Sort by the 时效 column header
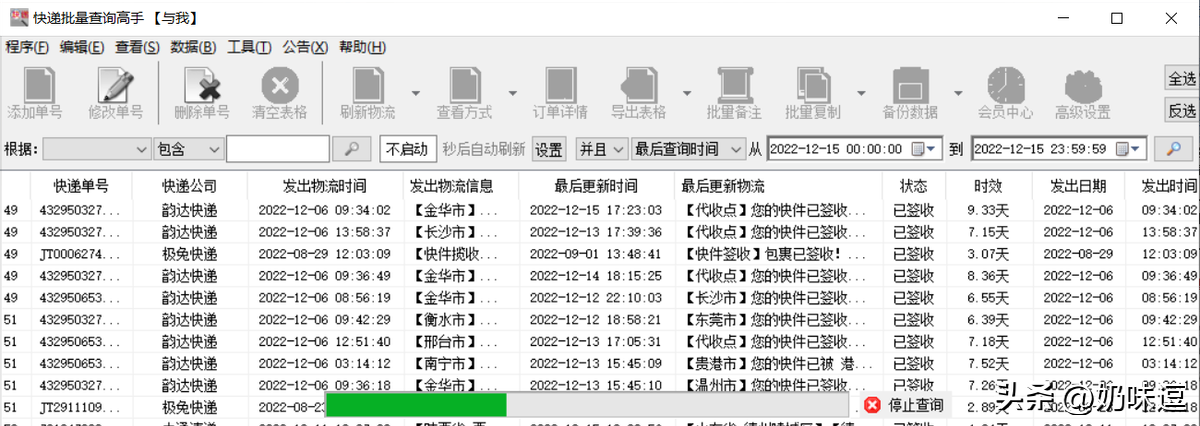Viewport: 1200px width, 426px height. 988,186
